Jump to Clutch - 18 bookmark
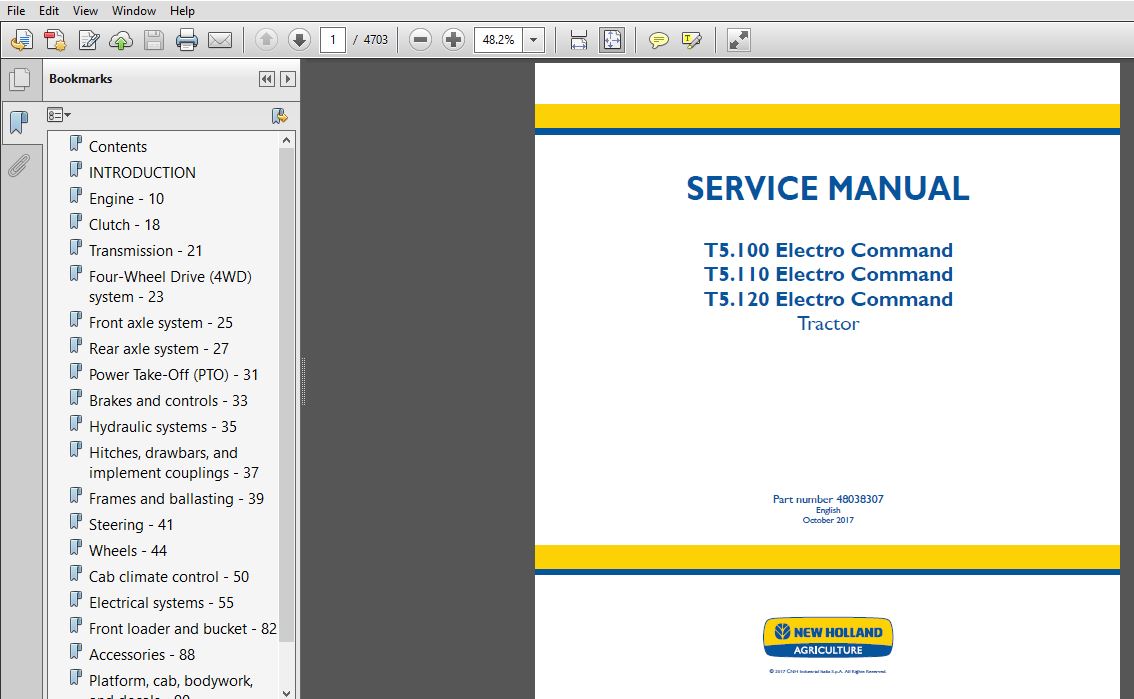This screenshot has width=1134, height=699. (x=124, y=225)
